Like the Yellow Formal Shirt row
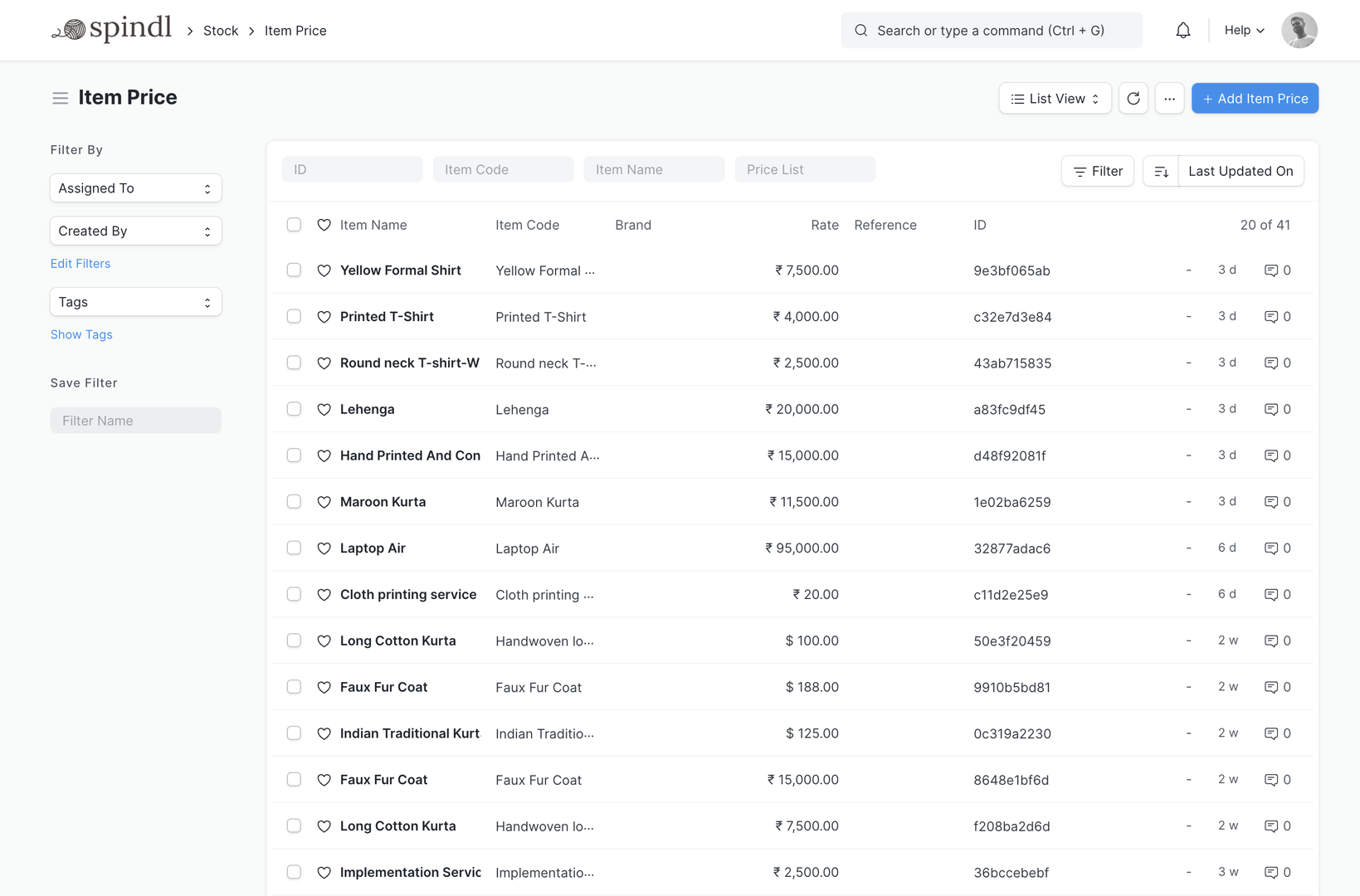The image size is (1360, 896). [x=324, y=270]
